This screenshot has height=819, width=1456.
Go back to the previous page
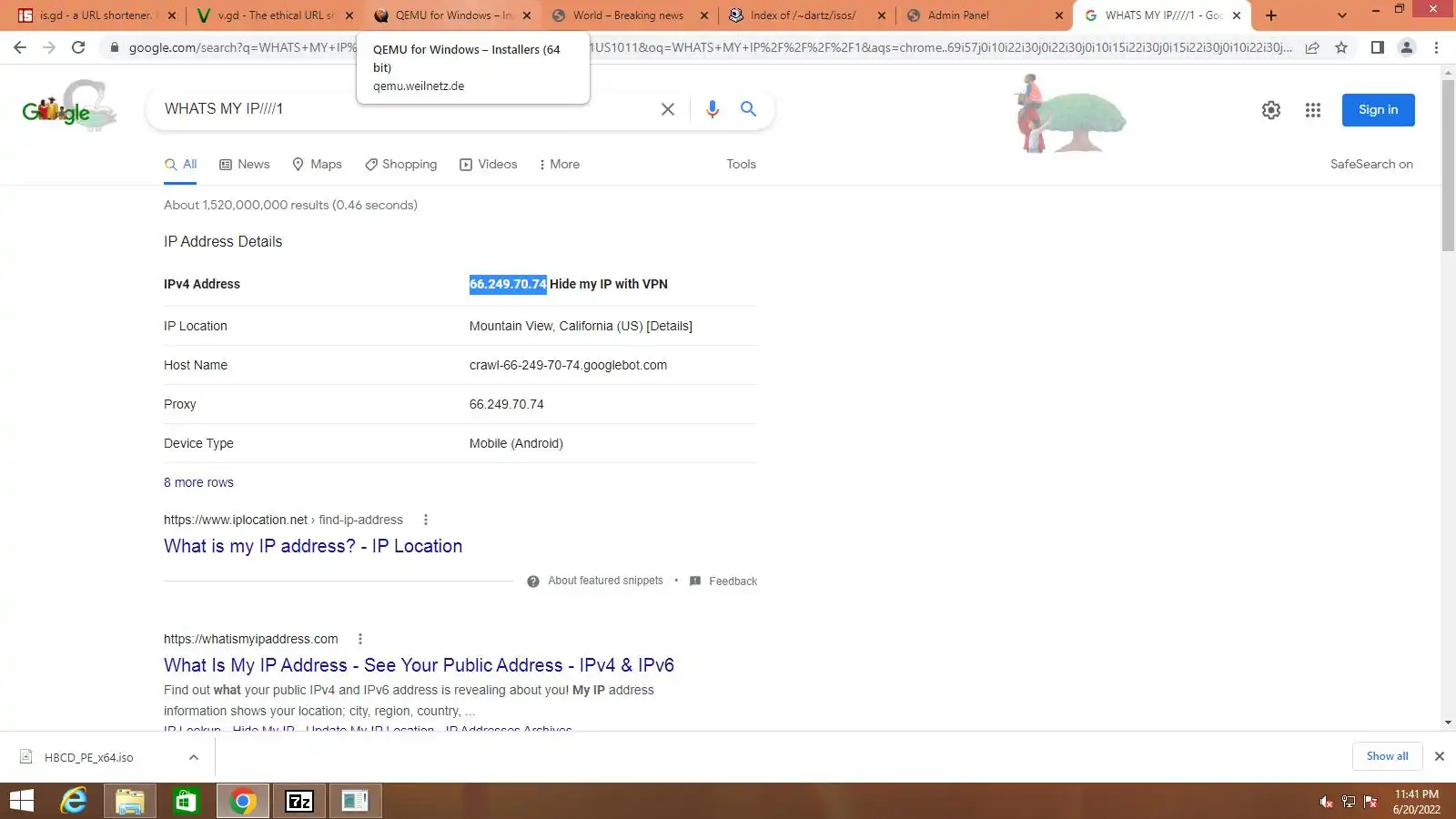(x=20, y=47)
